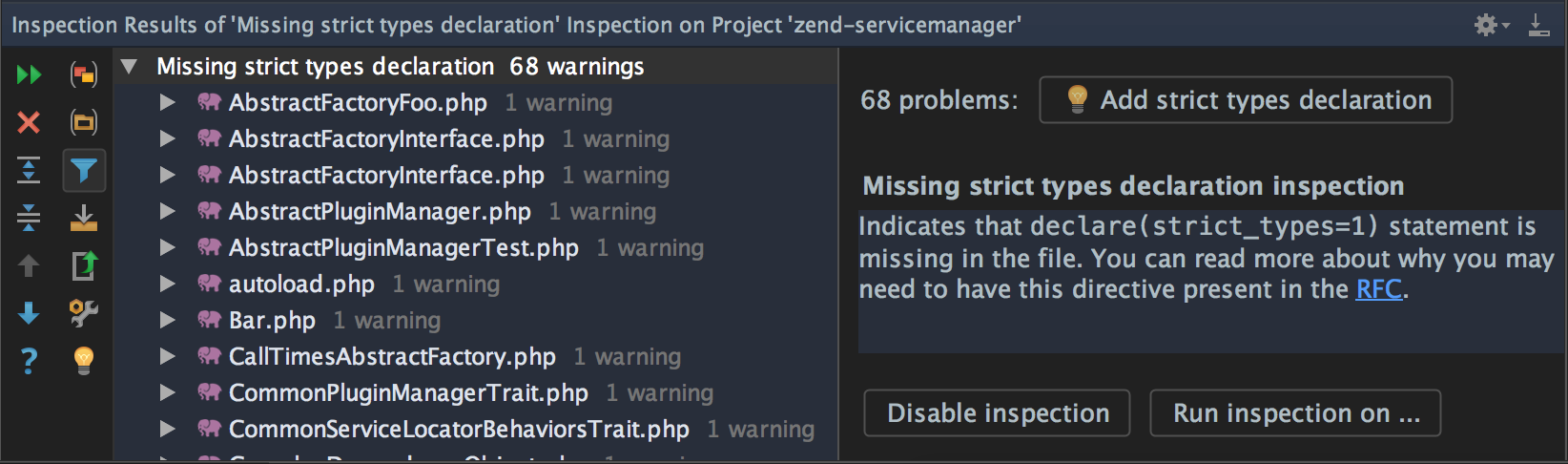
Task: Go to next problem down arrow
Action: click(x=29, y=313)
